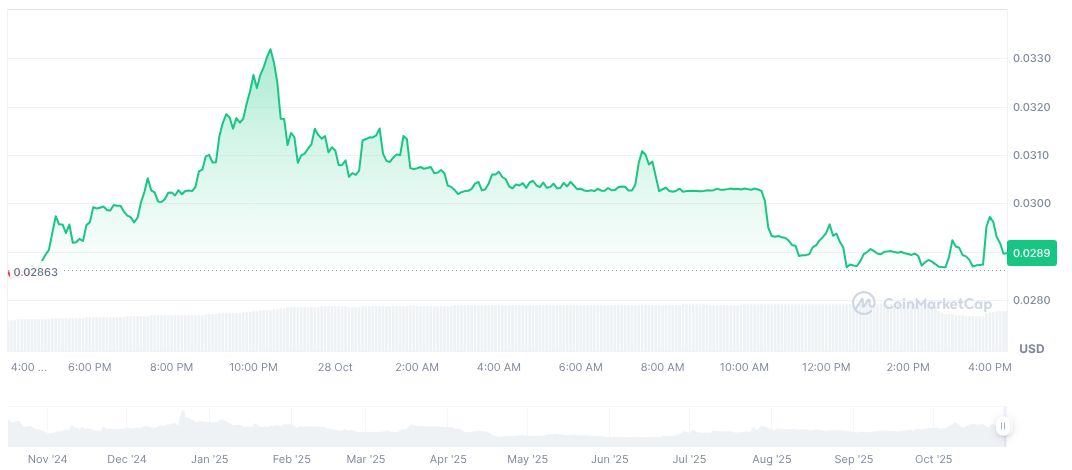This screenshot has height=470, width=1072.
Task: Click the green 0.0289 current price tag
Action: click(1031, 253)
